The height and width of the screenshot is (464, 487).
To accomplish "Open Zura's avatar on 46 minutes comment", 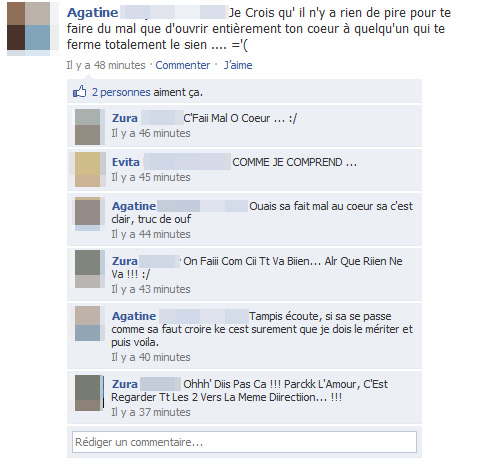I will (x=87, y=127).
